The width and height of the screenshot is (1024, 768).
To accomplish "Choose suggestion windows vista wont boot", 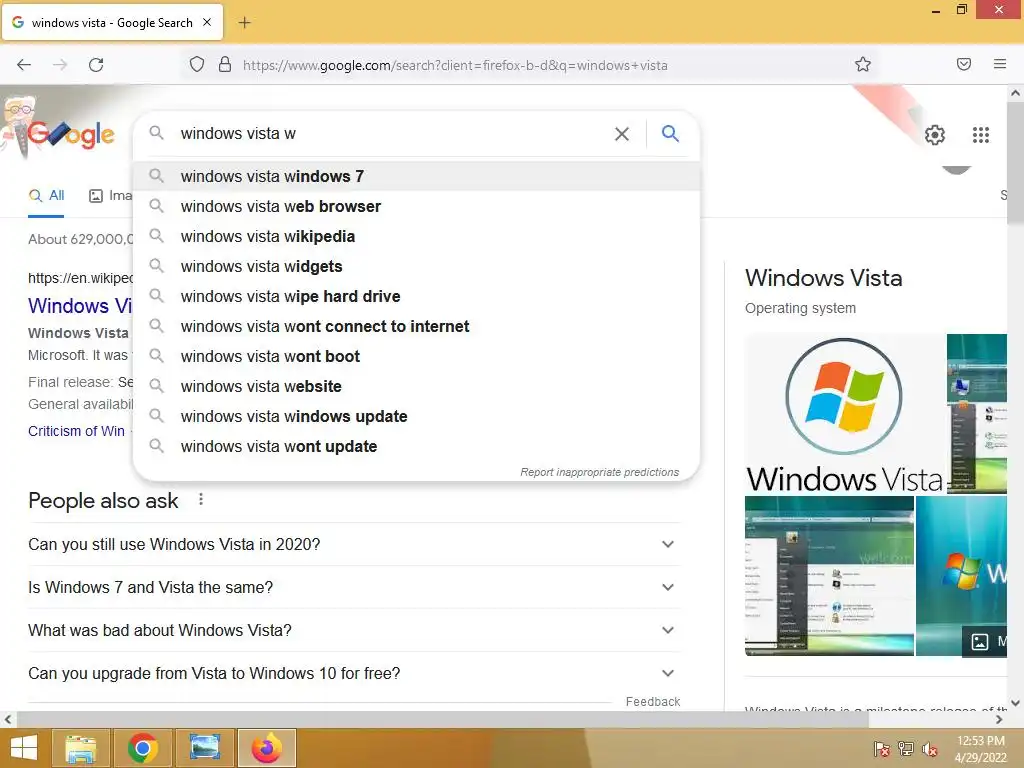I will [416, 357].
